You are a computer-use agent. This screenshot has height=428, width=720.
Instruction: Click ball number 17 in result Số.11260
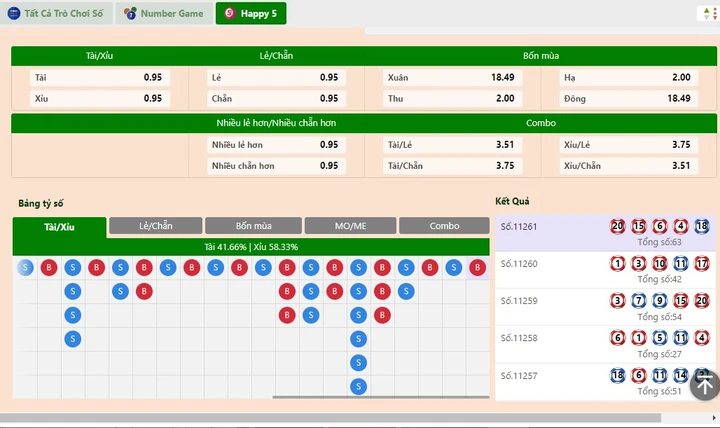(x=702, y=264)
